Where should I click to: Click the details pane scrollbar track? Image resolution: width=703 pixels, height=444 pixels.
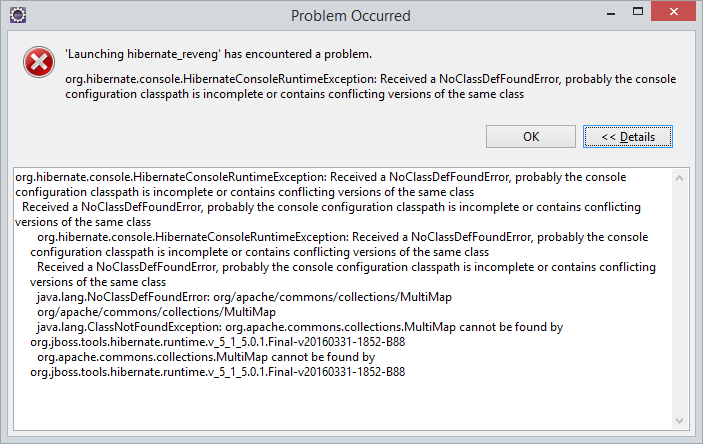click(x=679, y=300)
